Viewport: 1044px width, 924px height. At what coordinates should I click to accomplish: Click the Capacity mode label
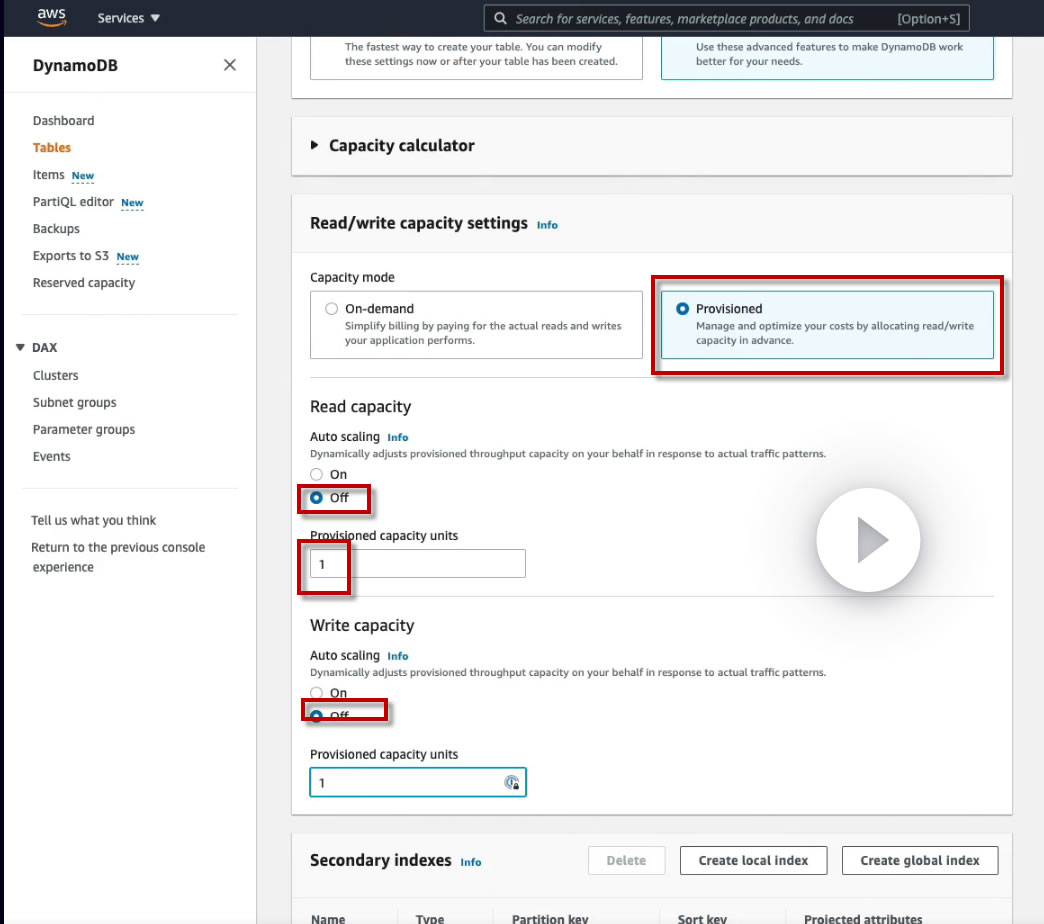352,277
